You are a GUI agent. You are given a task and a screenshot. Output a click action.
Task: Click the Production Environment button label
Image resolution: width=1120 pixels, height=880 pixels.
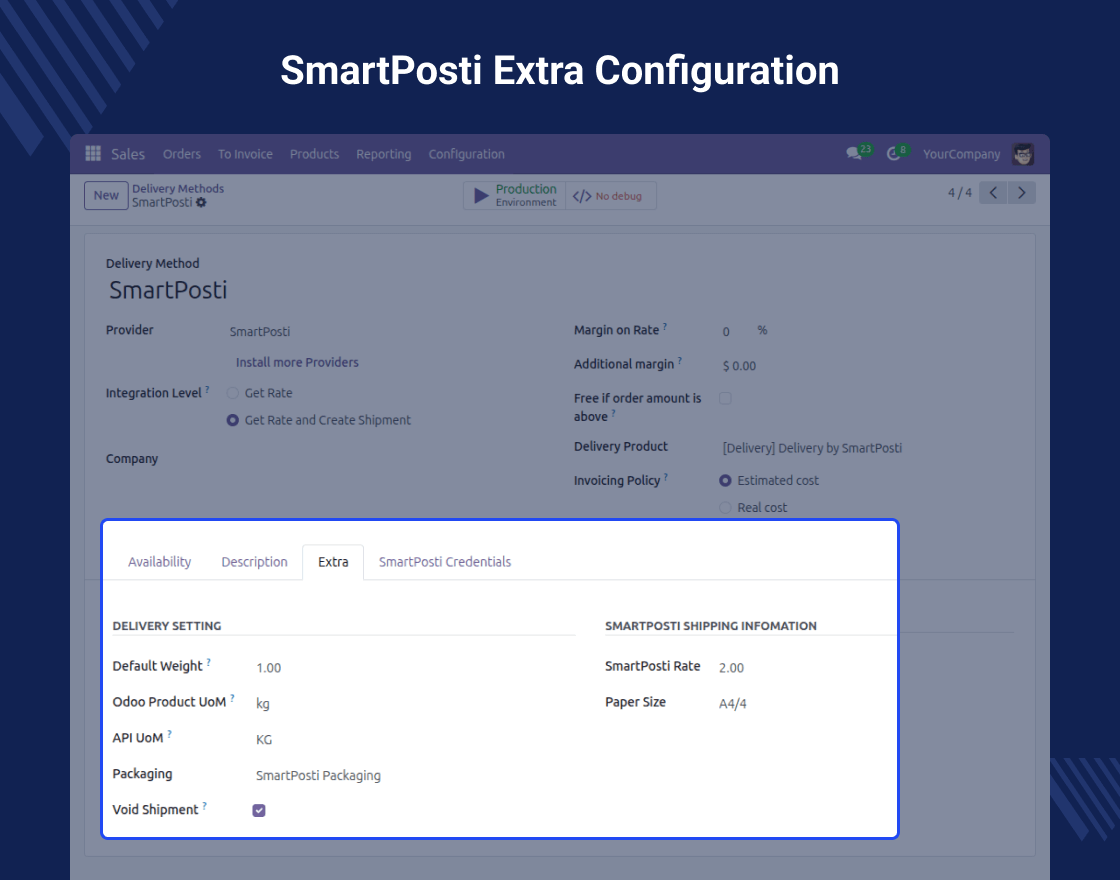coord(526,195)
